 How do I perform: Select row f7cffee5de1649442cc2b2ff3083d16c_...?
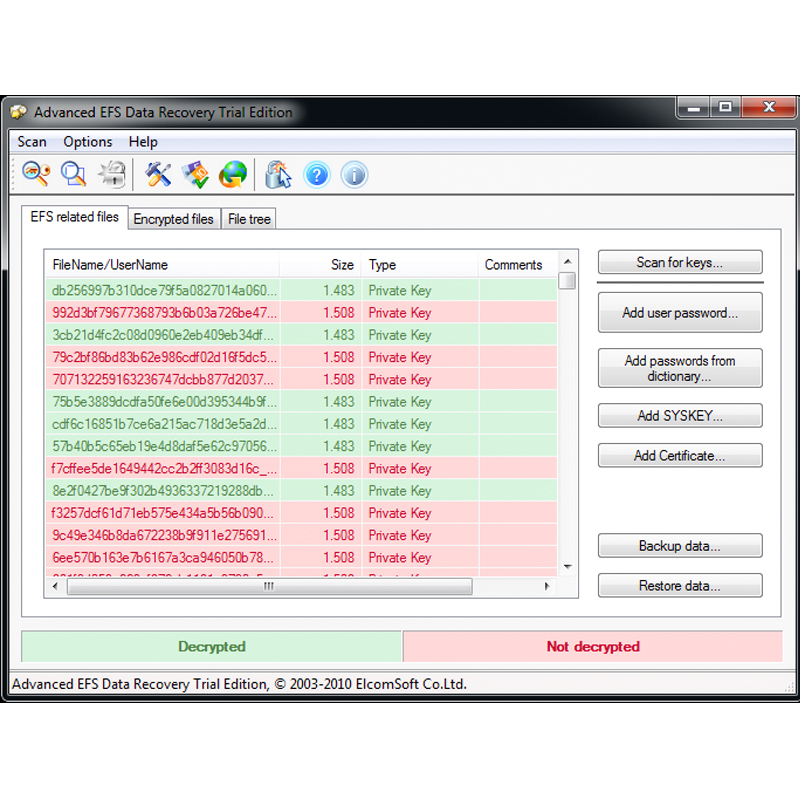(x=302, y=468)
